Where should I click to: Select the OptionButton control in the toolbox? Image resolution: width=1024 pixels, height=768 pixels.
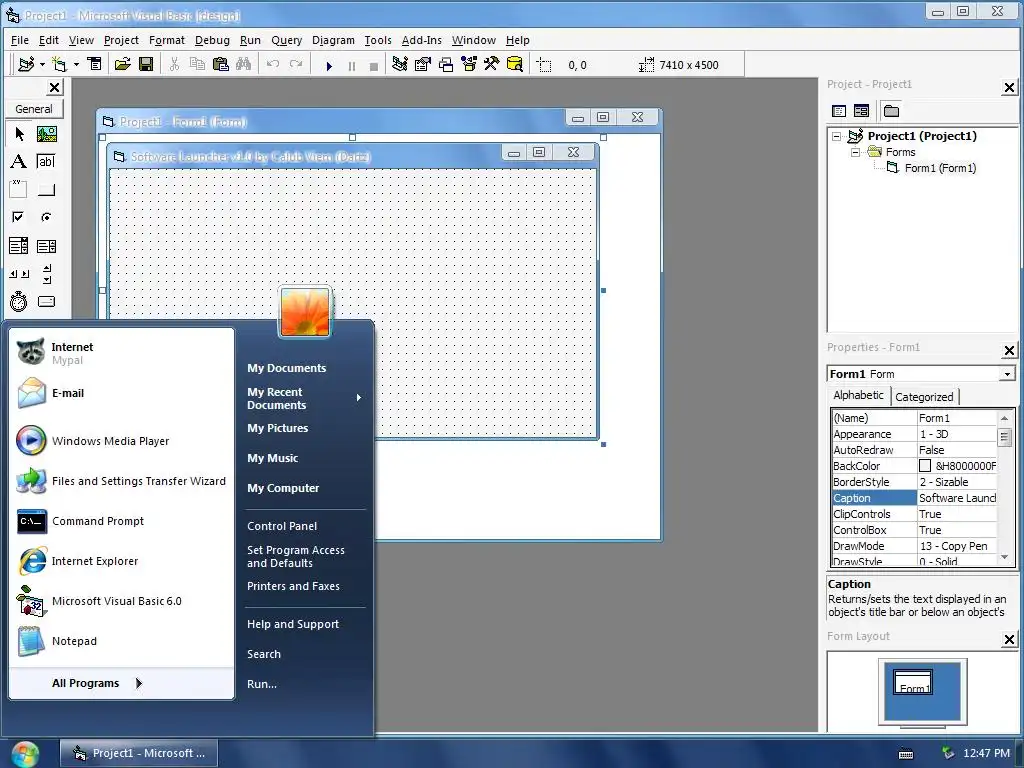[46, 217]
